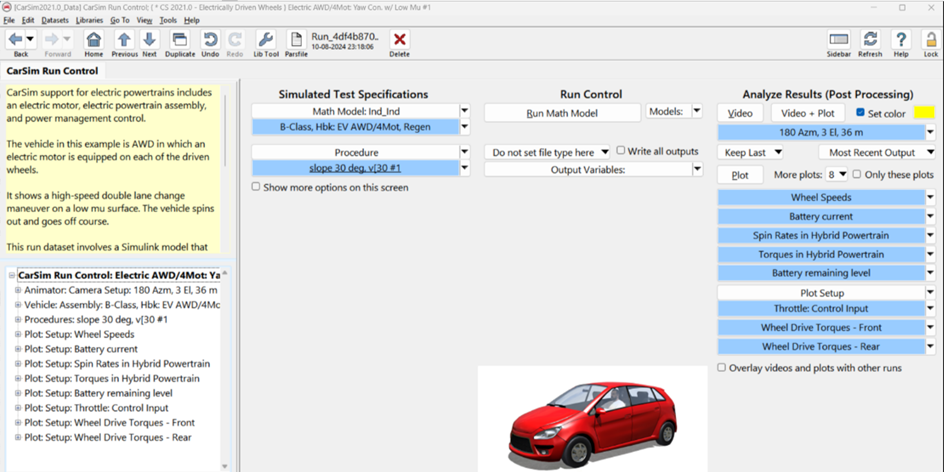The width and height of the screenshot is (944, 472).
Task: Open the Libraries menu
Action: point(90,20)
